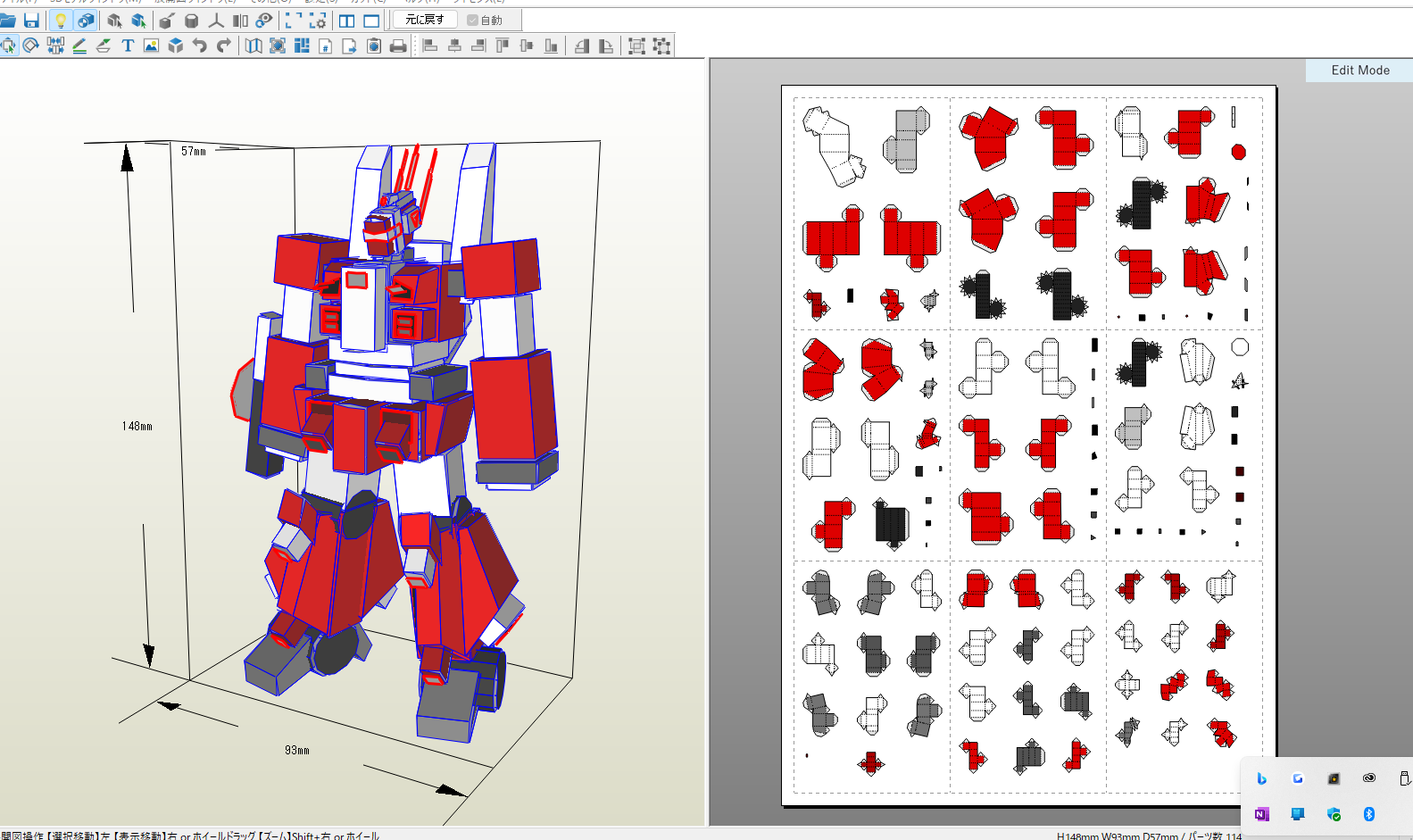Align selected parts to horizontal center

(x=454, y=46)
